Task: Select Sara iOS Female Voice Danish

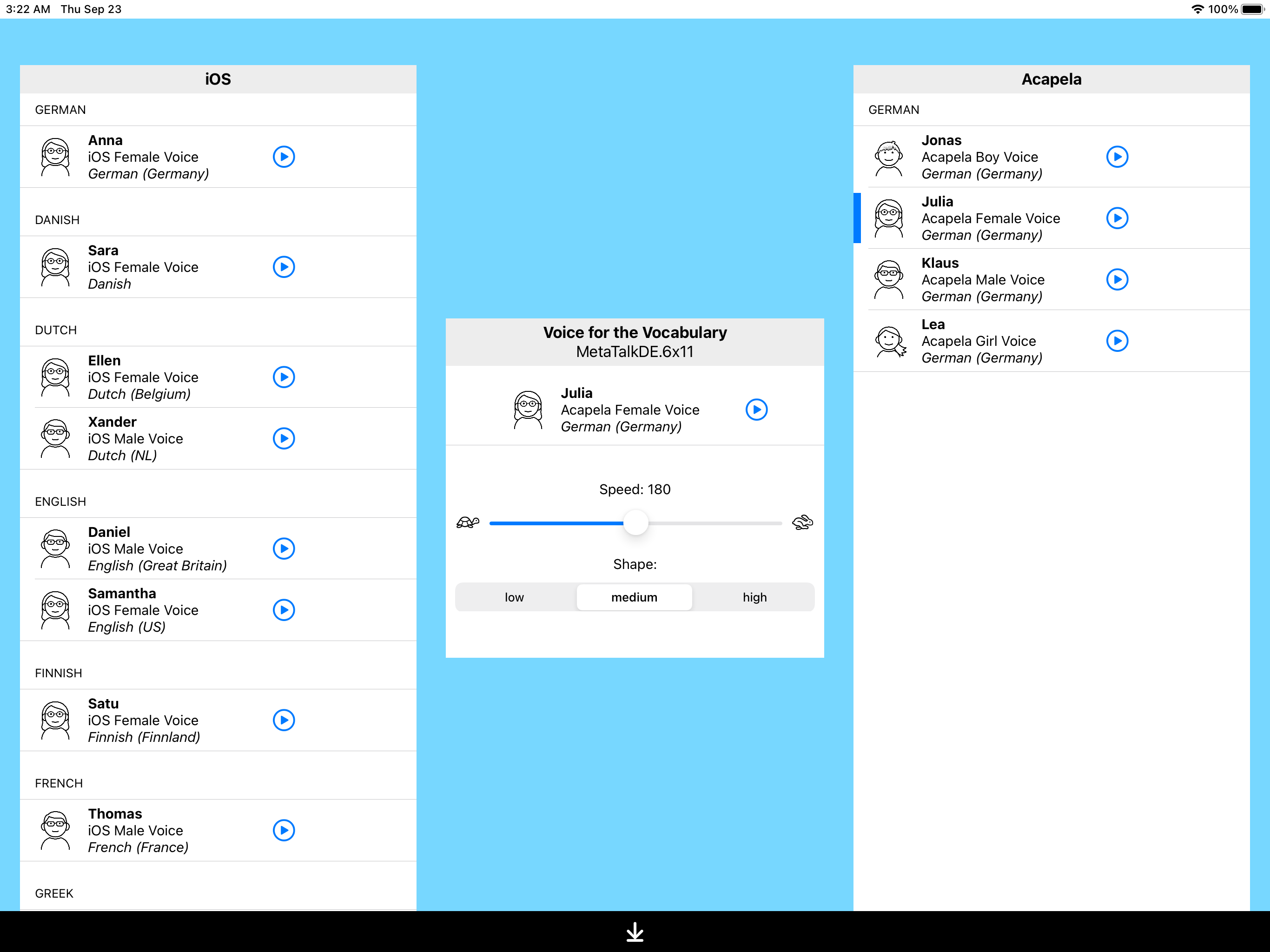Action: pos(218,267)
